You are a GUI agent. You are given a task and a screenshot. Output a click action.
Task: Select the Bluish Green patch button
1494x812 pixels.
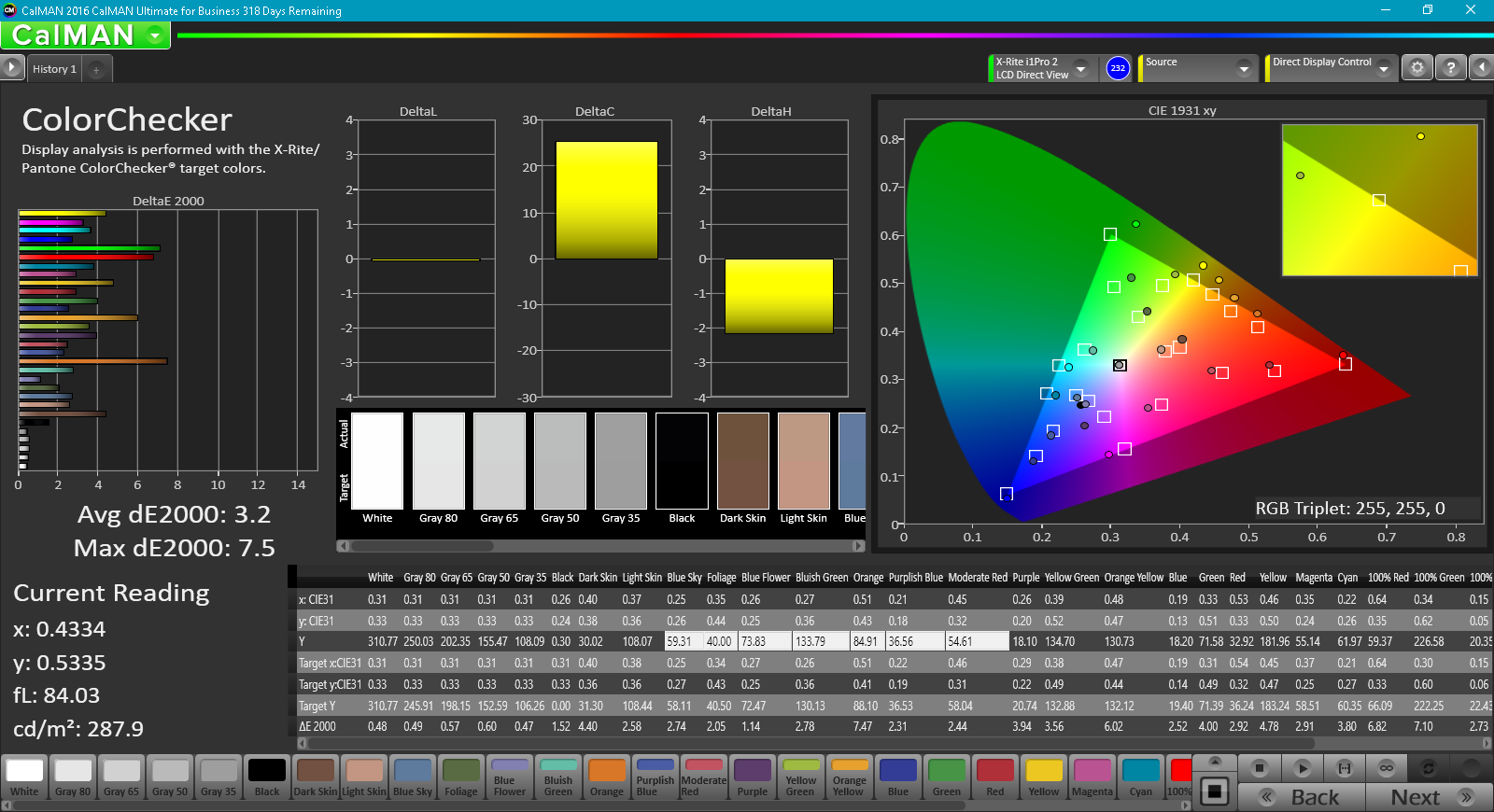(x=558, y=777)
